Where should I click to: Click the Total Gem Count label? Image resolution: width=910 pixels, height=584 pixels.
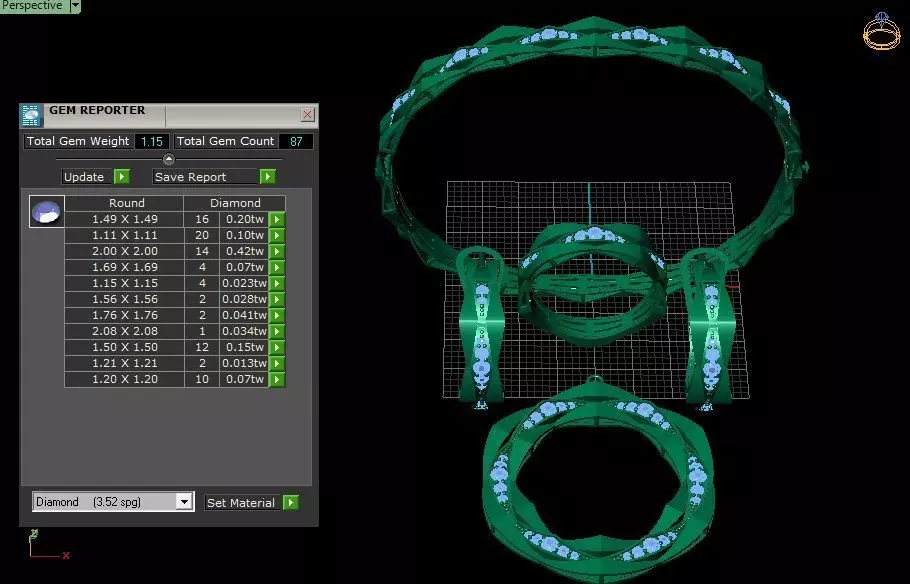point(225,141)
